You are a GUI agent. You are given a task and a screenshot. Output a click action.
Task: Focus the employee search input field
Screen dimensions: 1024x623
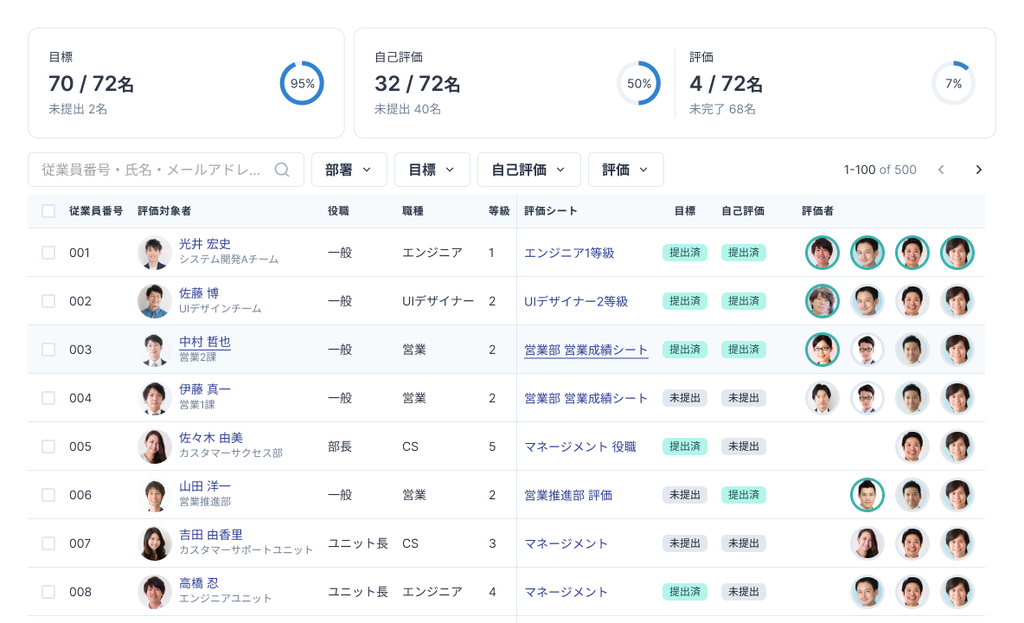click(150, 170)
